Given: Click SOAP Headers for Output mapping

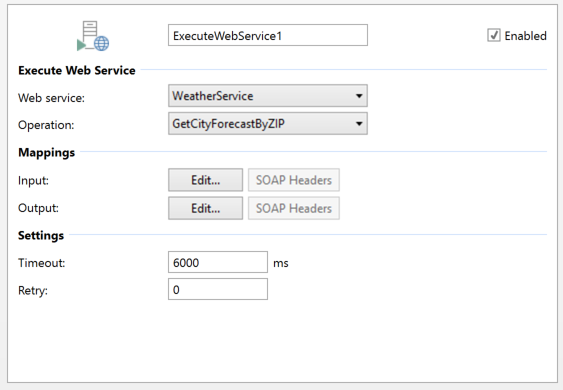Looking at the screenshot, I should [x=294, y=208].
